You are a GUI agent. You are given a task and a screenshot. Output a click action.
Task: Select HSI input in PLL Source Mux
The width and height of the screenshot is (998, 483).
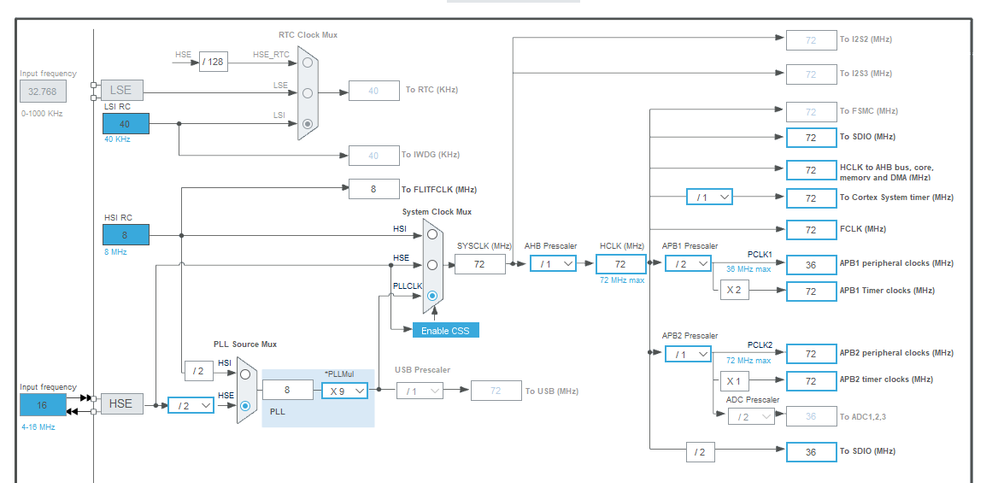[246, 374]
